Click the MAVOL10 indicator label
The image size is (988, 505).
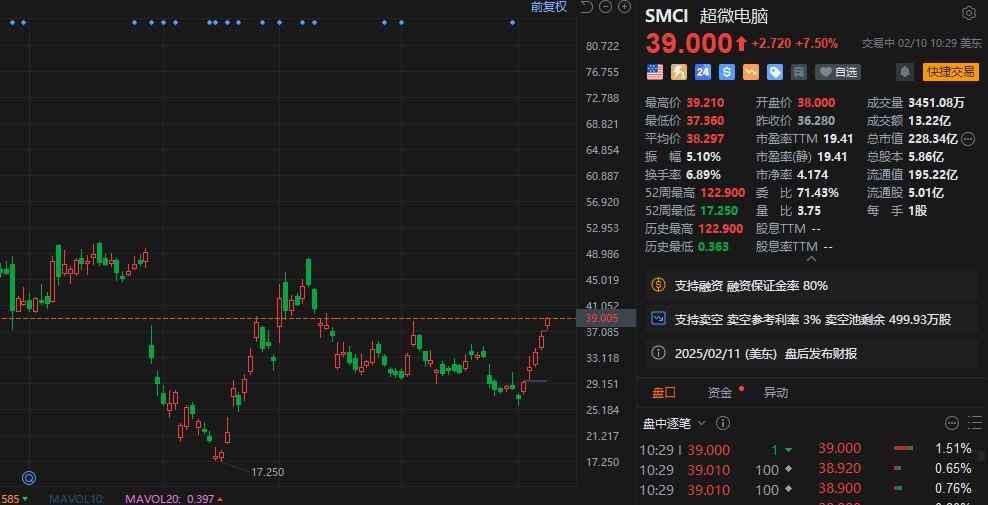pyautogui.click(x=76, y=499)
